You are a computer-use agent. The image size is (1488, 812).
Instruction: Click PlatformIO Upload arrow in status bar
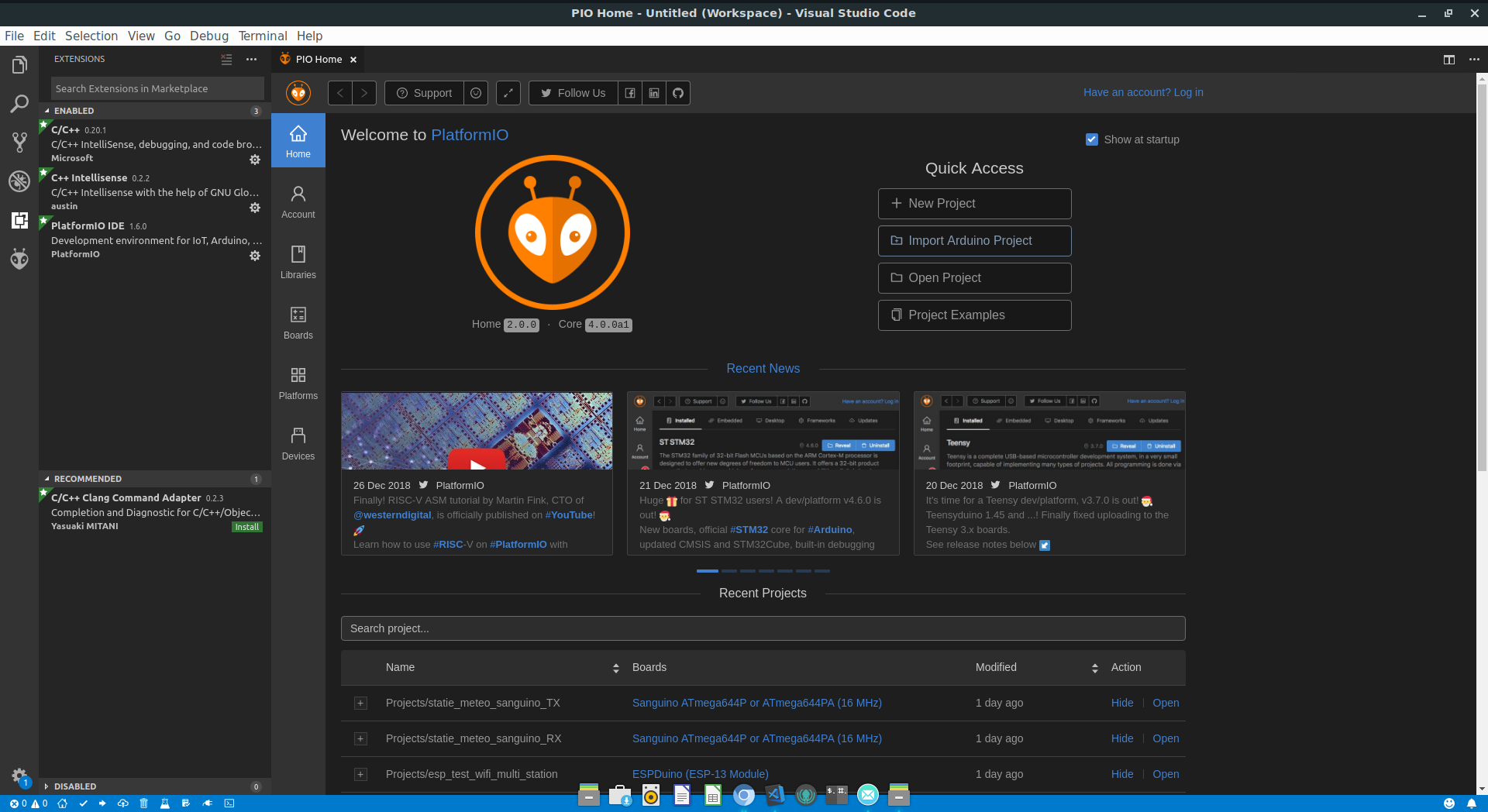coord(102,803)
